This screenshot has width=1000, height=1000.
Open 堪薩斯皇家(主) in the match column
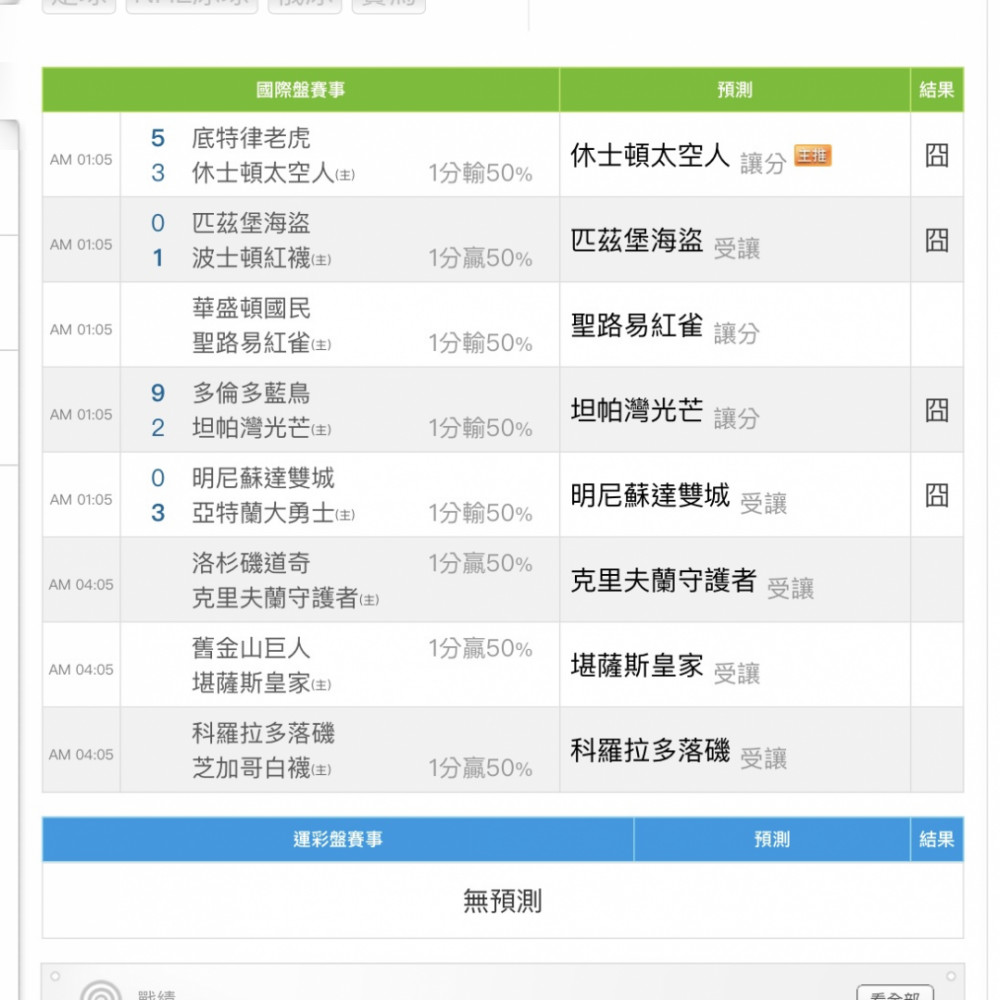261,683
